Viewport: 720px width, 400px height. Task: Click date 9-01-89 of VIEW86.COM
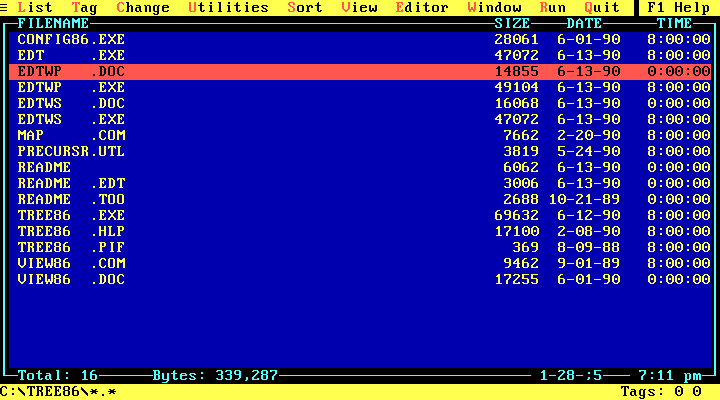[589, 264]
